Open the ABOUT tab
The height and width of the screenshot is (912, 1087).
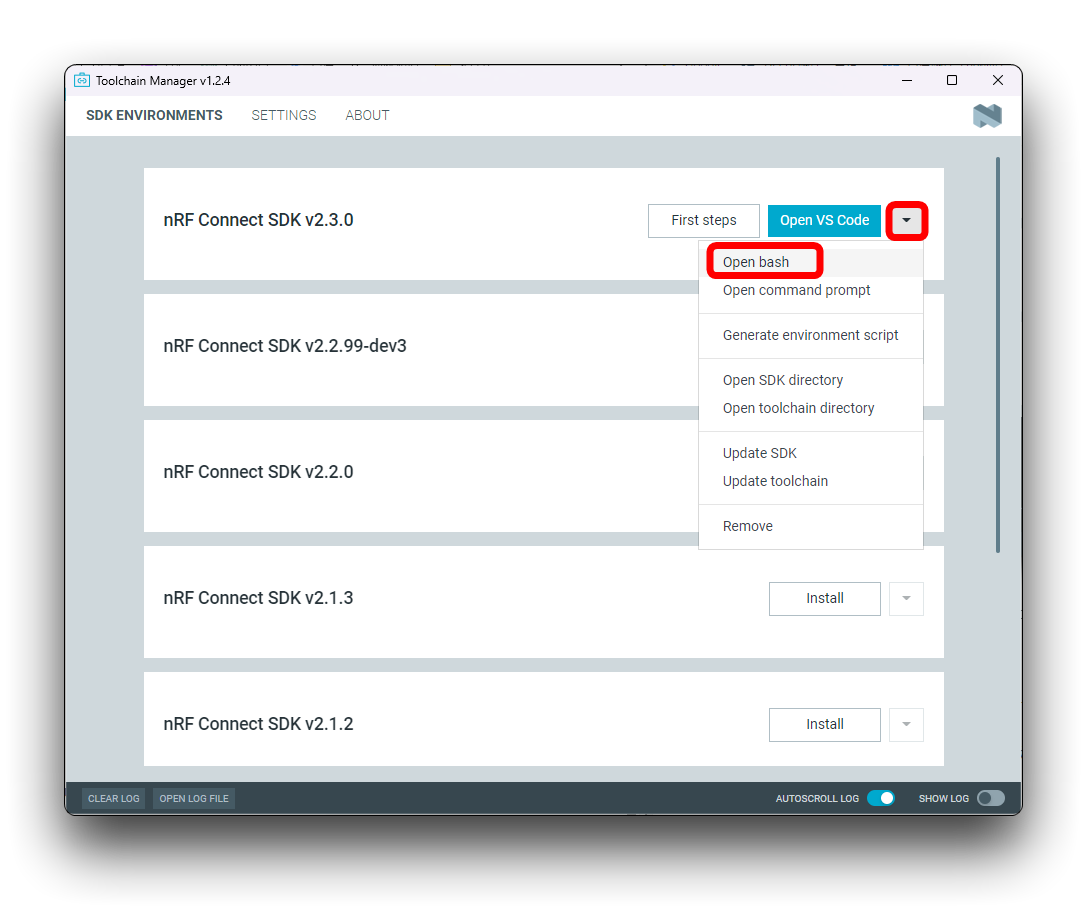point(367,115)
